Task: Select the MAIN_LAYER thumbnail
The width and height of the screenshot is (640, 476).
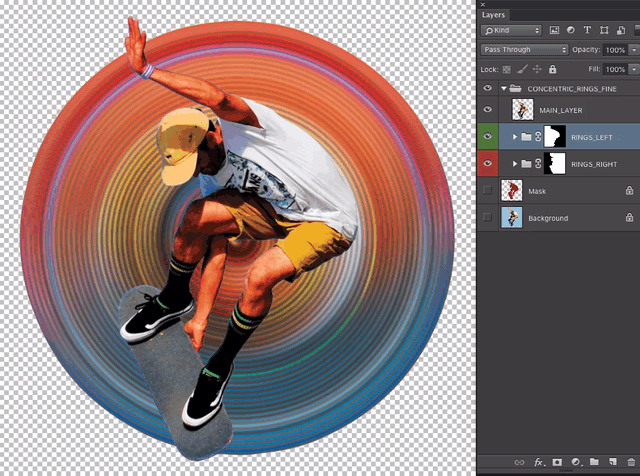Action: [522, 109]
